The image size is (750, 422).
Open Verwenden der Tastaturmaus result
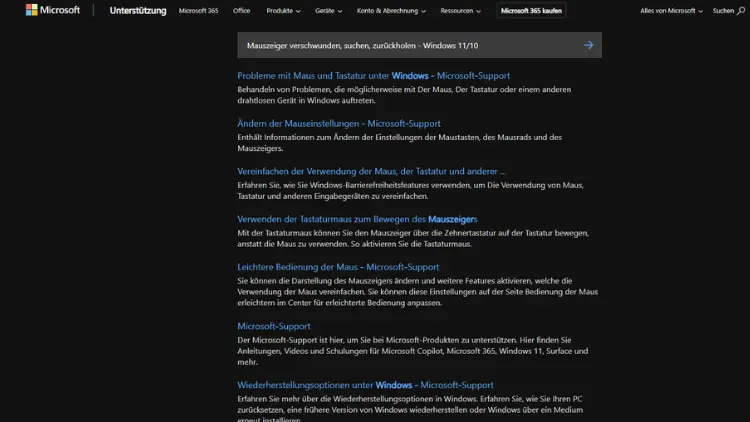tap(357, 219)
